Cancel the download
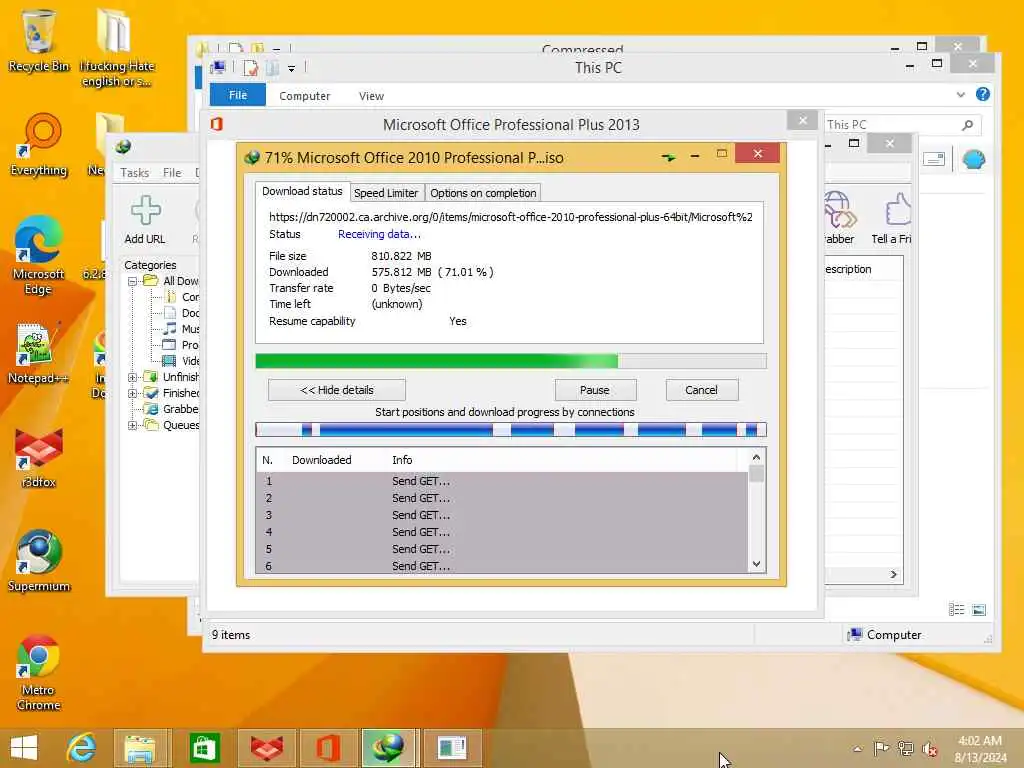1024x768 pixels. (701, 390)
